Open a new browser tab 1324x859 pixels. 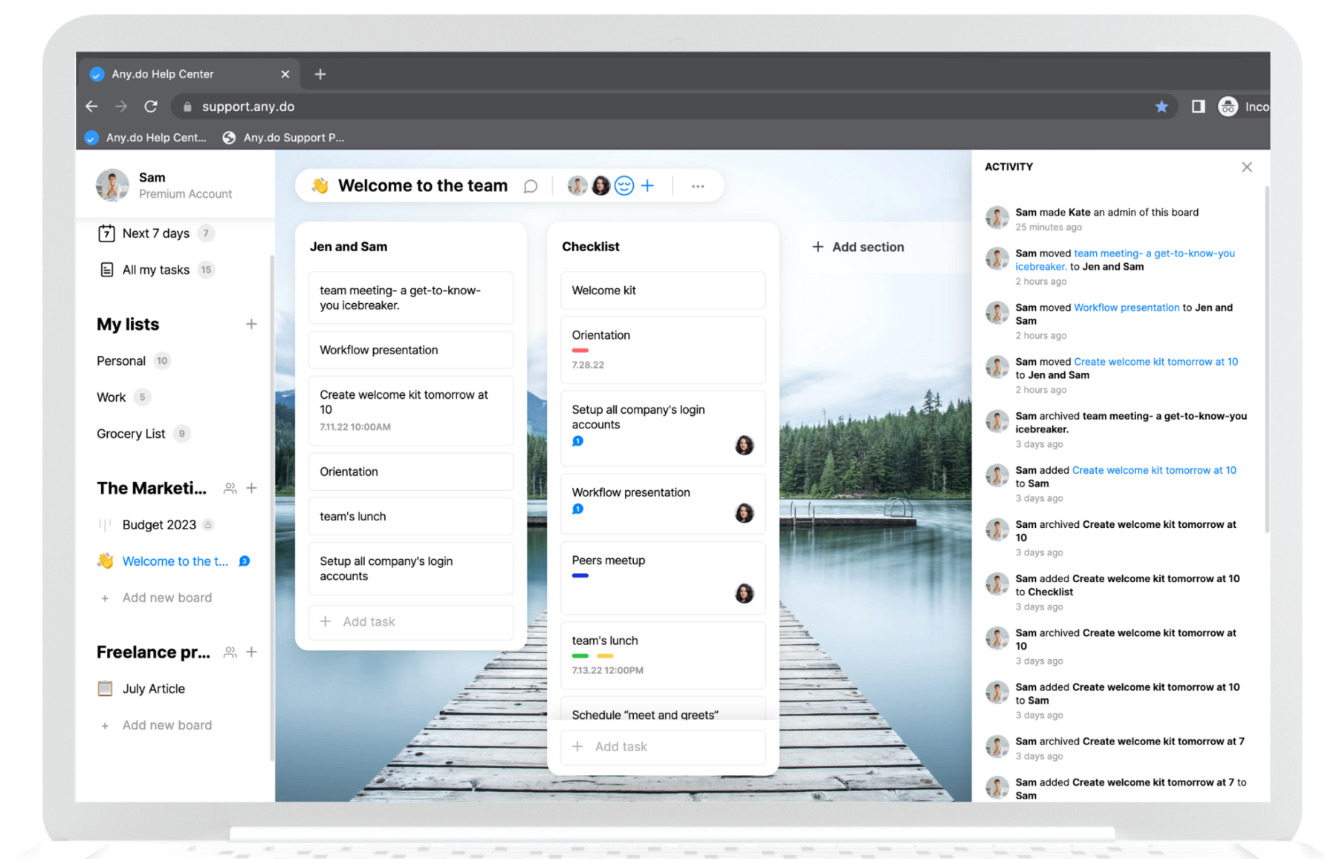pyautogui.click(x=320, y=74)
